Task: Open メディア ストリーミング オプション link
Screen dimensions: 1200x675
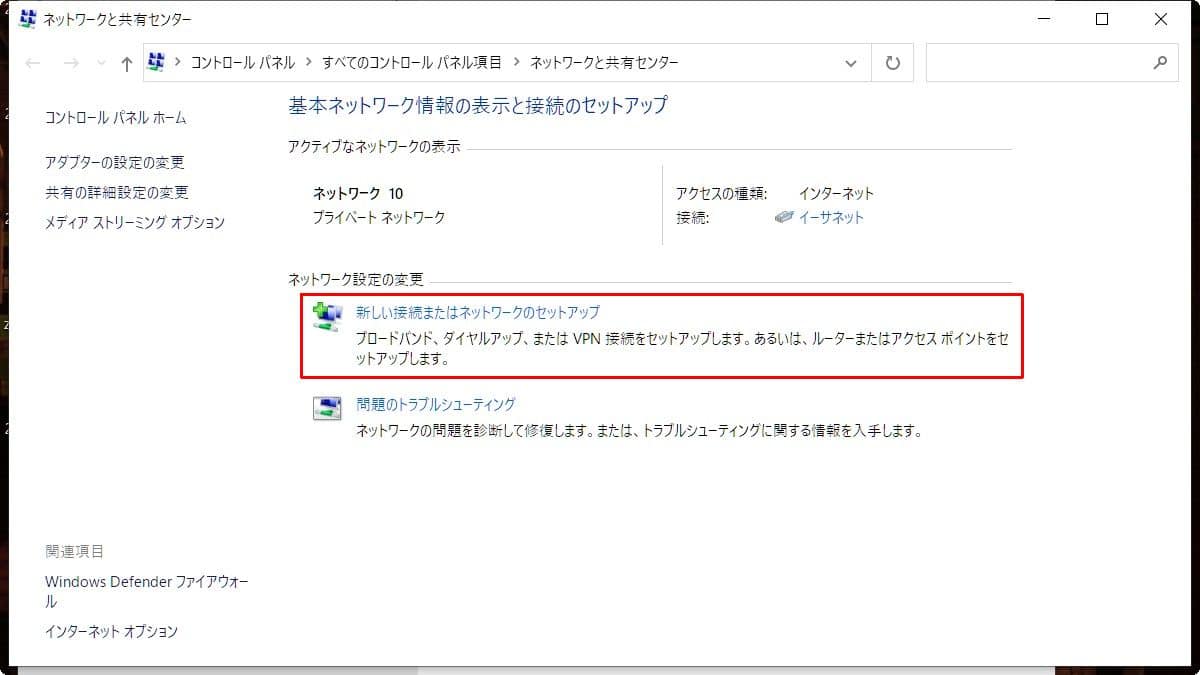Action: (x=135, y=222)
